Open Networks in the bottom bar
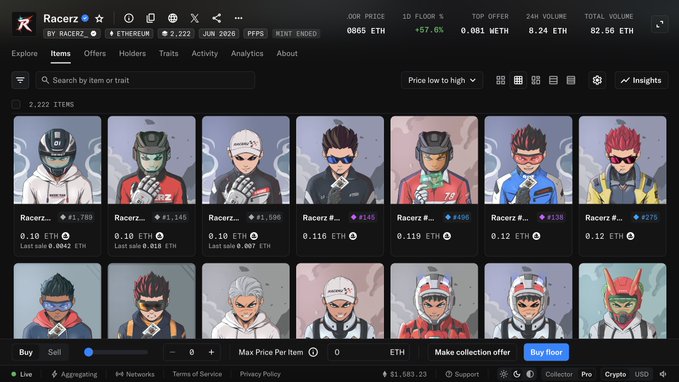The height and width of the screenshot is (382, 679). (135, 374)
